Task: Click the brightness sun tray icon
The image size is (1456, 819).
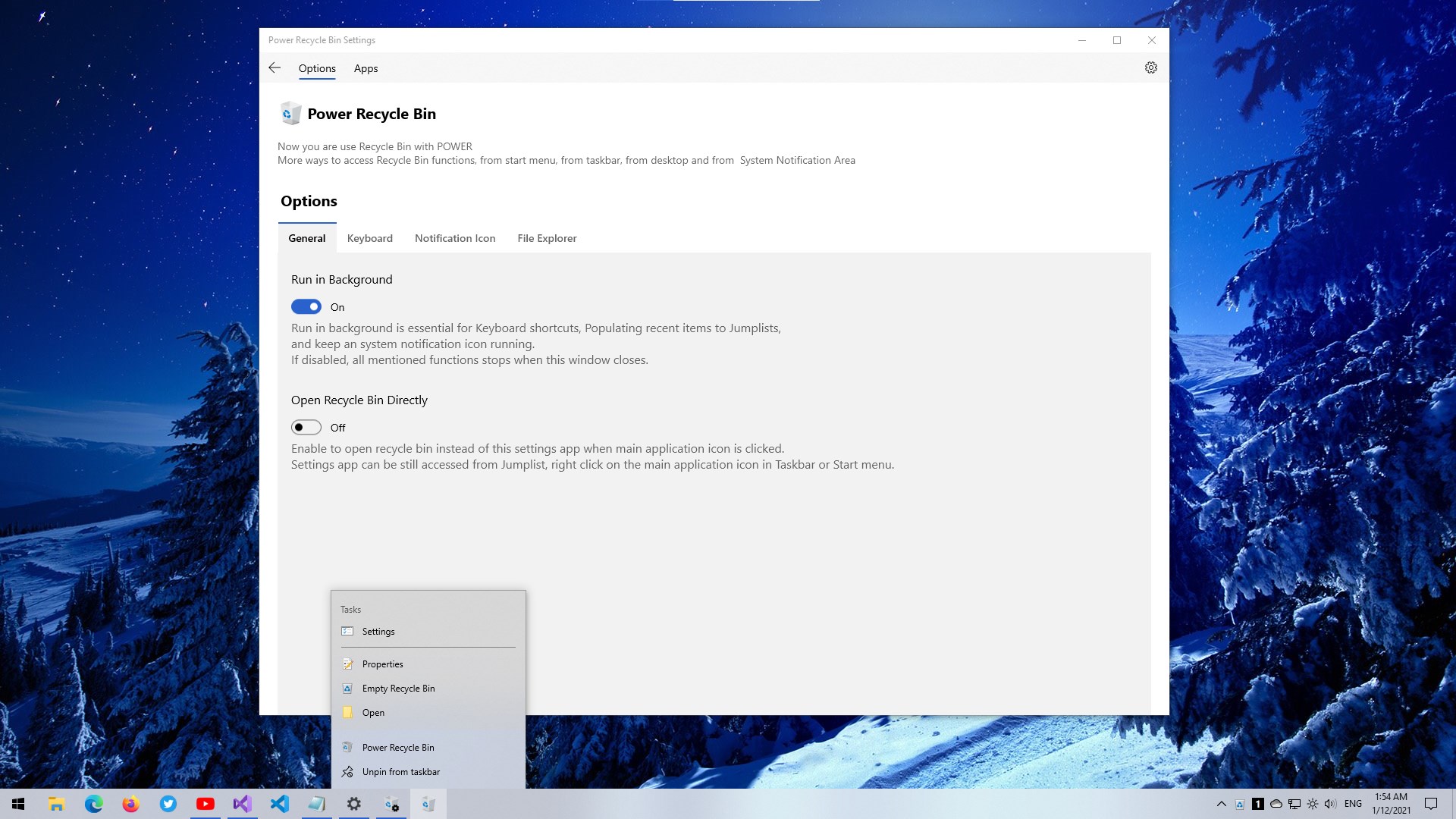Action: (1313, 804)
